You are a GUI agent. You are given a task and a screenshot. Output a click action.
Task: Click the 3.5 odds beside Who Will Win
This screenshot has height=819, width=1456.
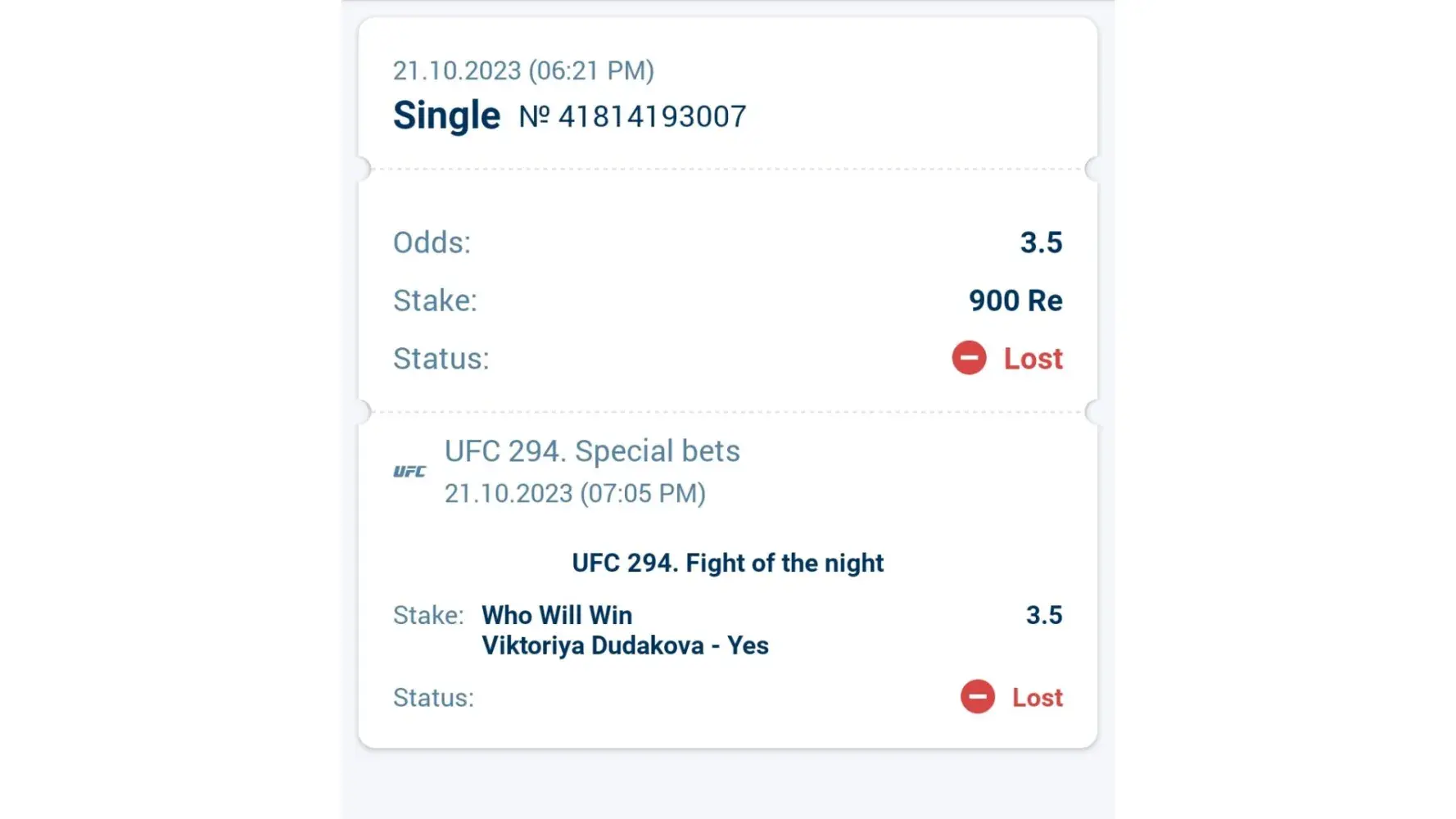click(x=1044, y=615)
